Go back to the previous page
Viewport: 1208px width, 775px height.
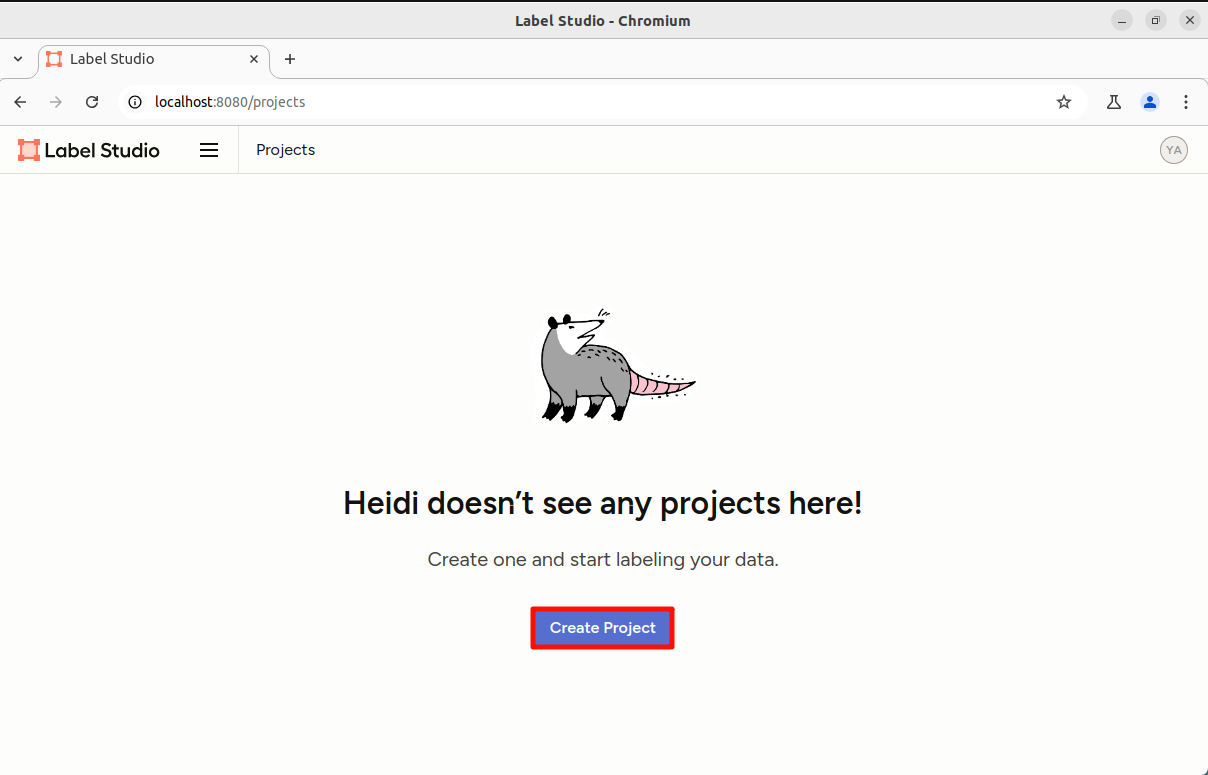pyautogui.click(x=20, y=102)
